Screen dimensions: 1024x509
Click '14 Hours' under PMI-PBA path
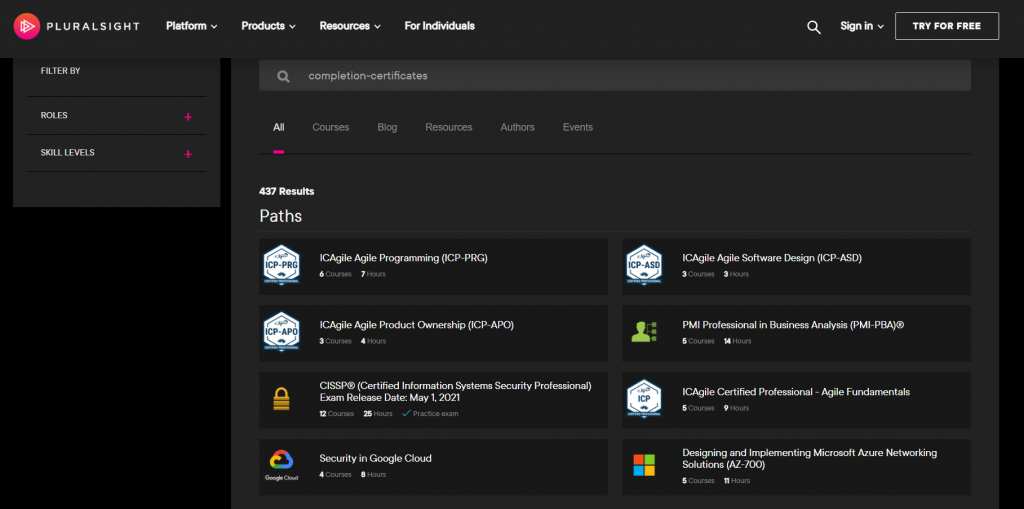[737, 341]
